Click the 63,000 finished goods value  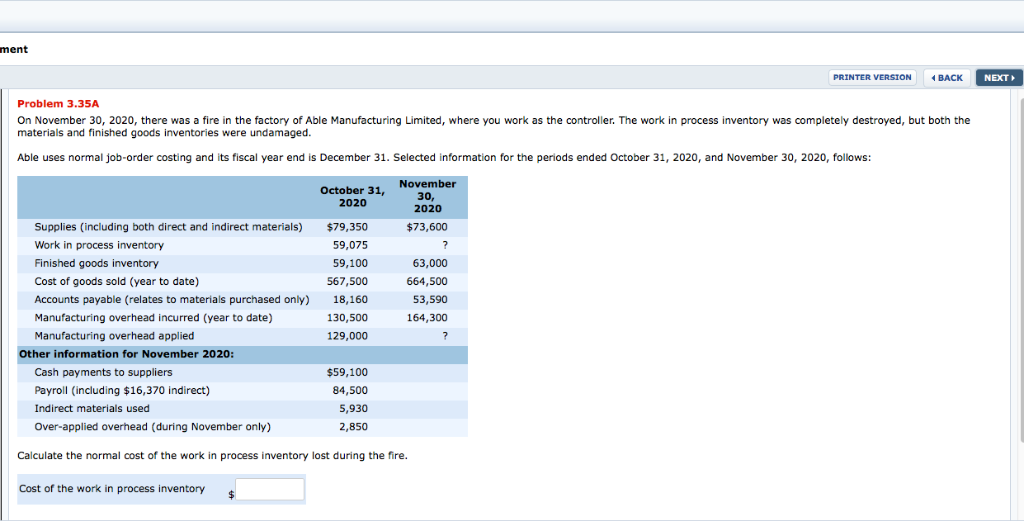430,264
